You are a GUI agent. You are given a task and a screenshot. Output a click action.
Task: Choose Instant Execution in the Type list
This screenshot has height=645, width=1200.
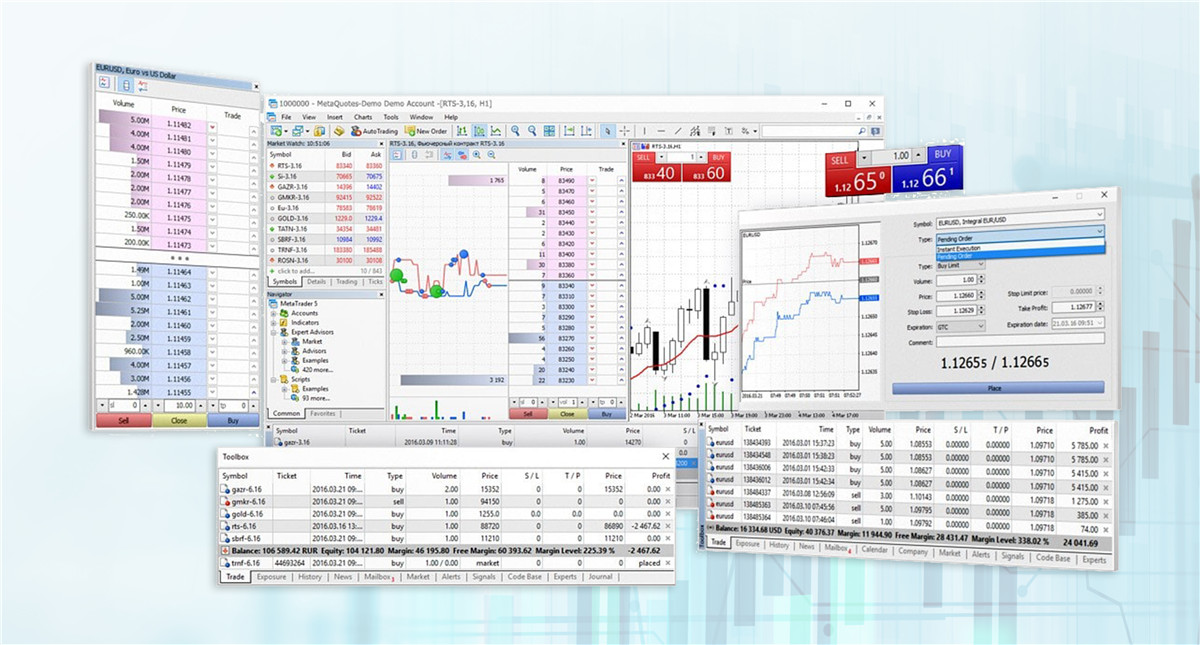click(1020, 248)
